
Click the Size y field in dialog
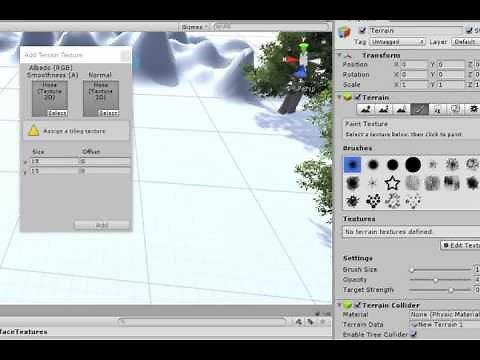tap(54, 171)
